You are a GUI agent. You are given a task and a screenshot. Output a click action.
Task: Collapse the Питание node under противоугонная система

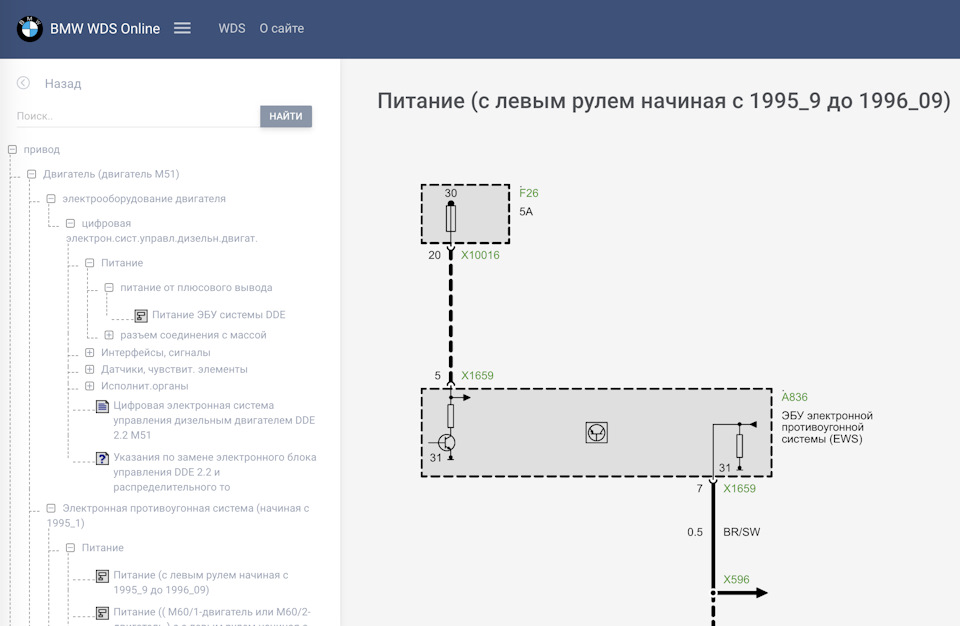pos(70,548)
